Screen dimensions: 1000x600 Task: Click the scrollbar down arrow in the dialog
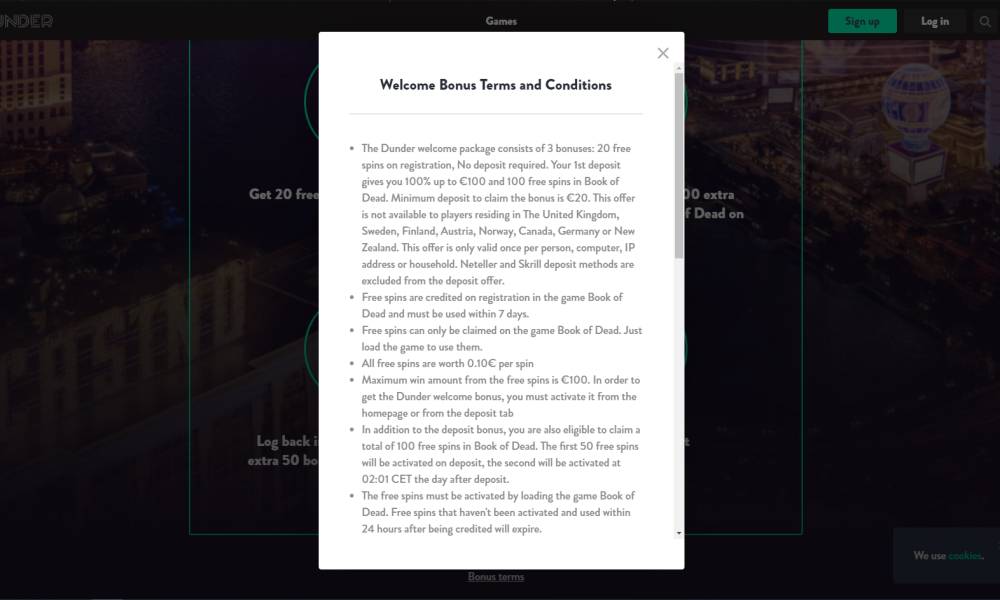679,533
